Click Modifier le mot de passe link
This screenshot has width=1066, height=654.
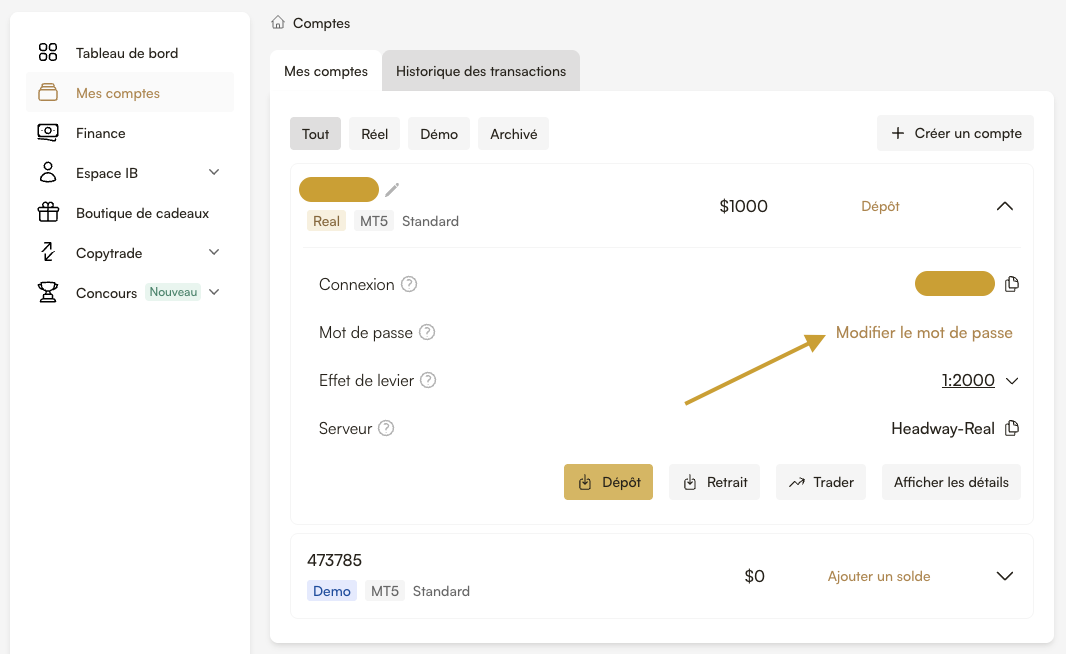[x=924, y=332]
